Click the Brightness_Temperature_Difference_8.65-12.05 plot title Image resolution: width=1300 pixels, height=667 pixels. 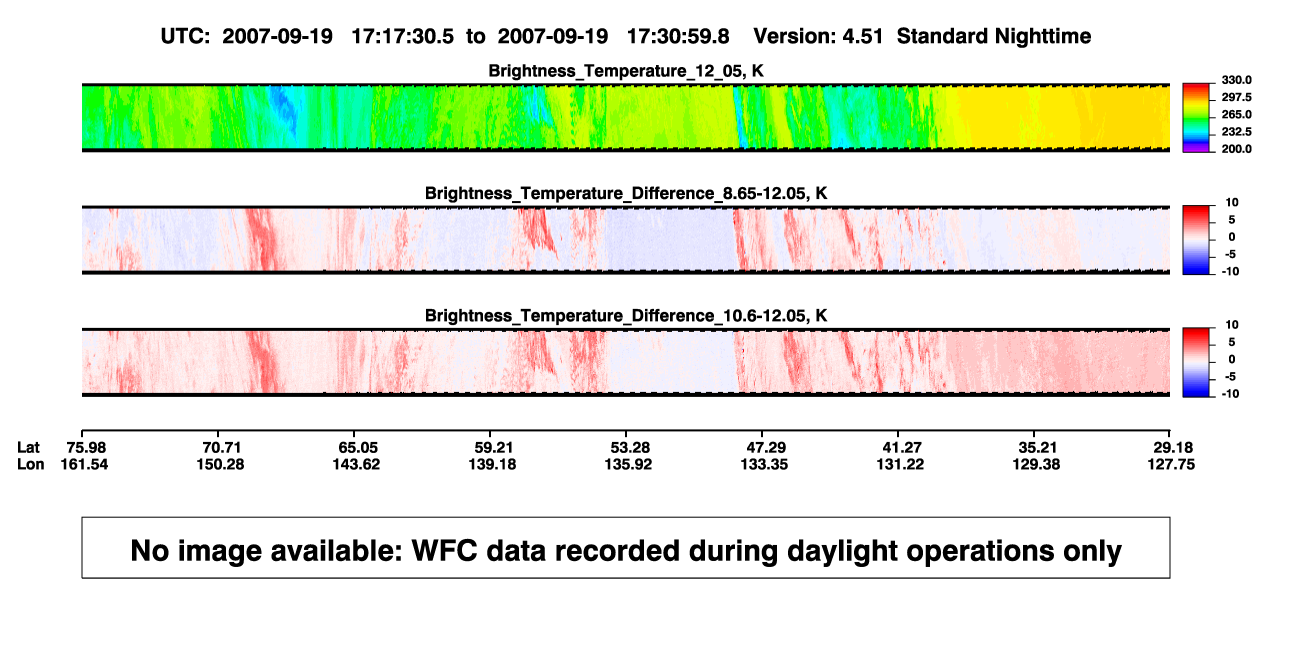pos(626,193)
